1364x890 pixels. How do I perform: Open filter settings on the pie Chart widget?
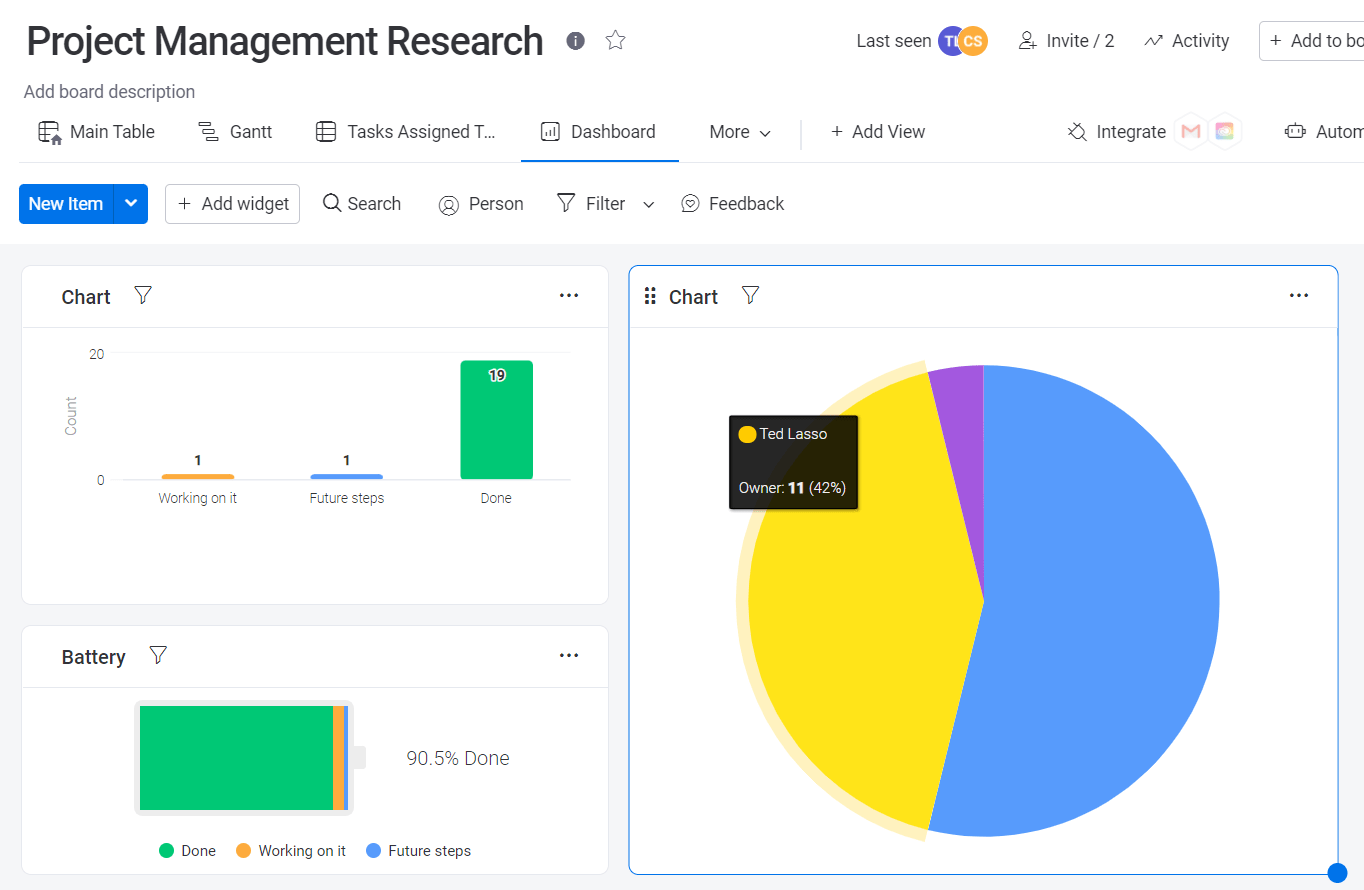tap(750, 296)
